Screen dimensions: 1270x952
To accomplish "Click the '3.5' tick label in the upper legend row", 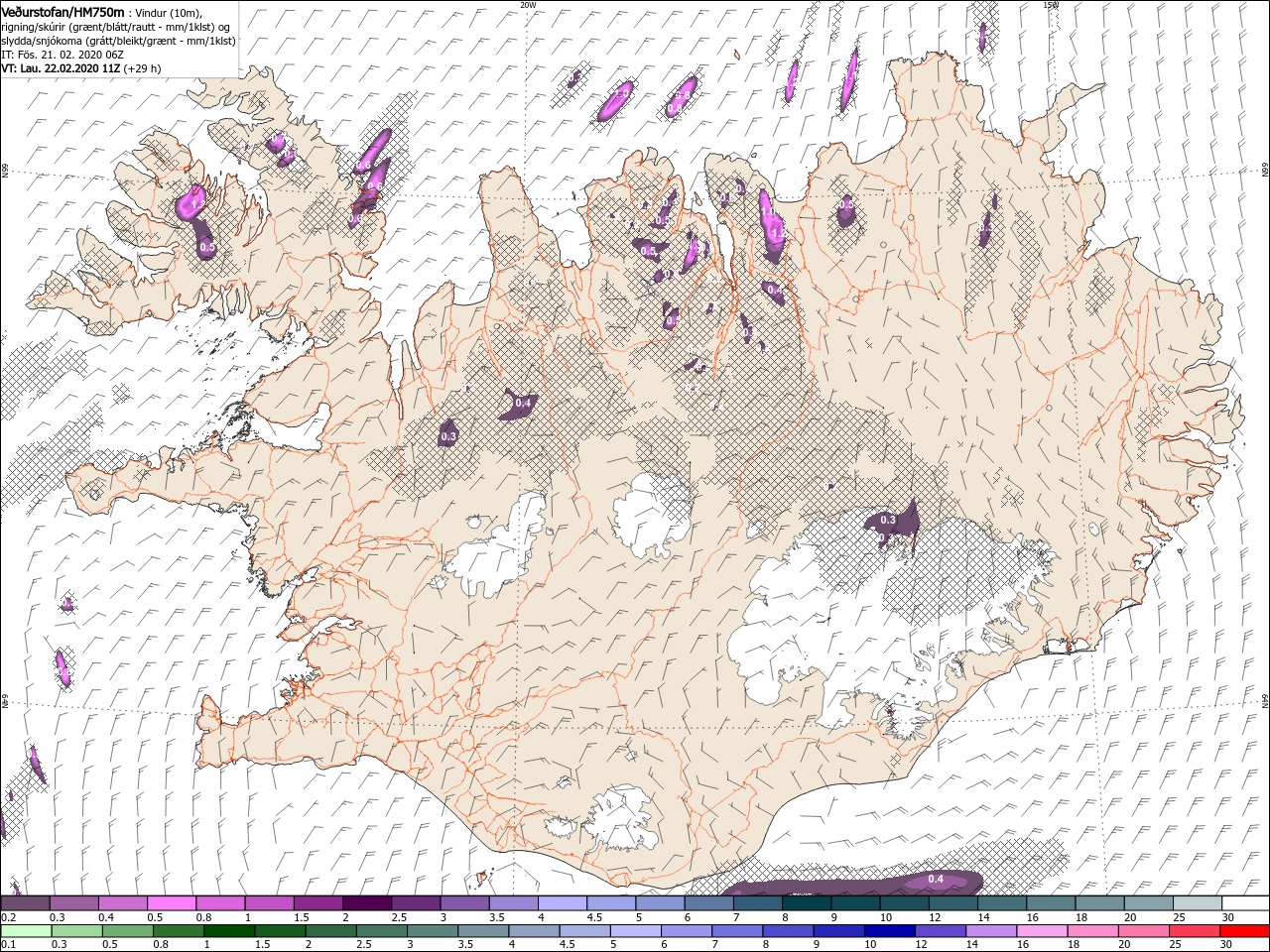I will pyautogui.click(x=497, y=917).
